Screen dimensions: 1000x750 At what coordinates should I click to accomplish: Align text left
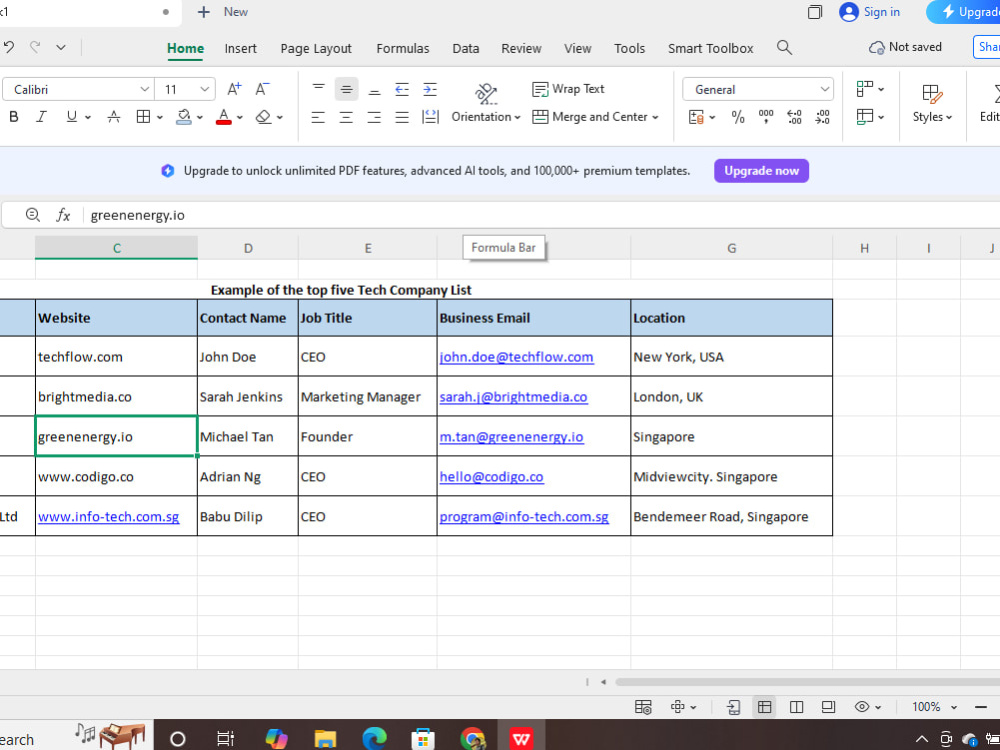point(318,117)
